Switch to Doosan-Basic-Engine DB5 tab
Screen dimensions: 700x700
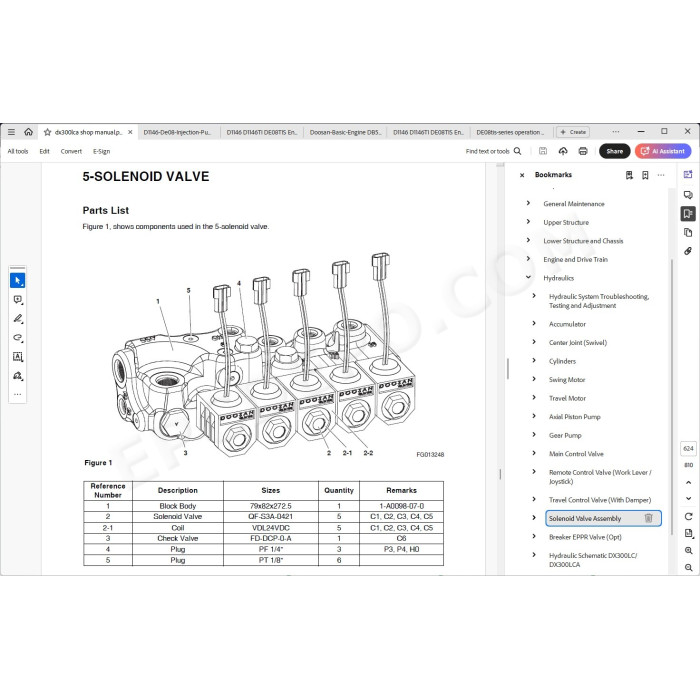pyautogui.click(x=345, y=132)
